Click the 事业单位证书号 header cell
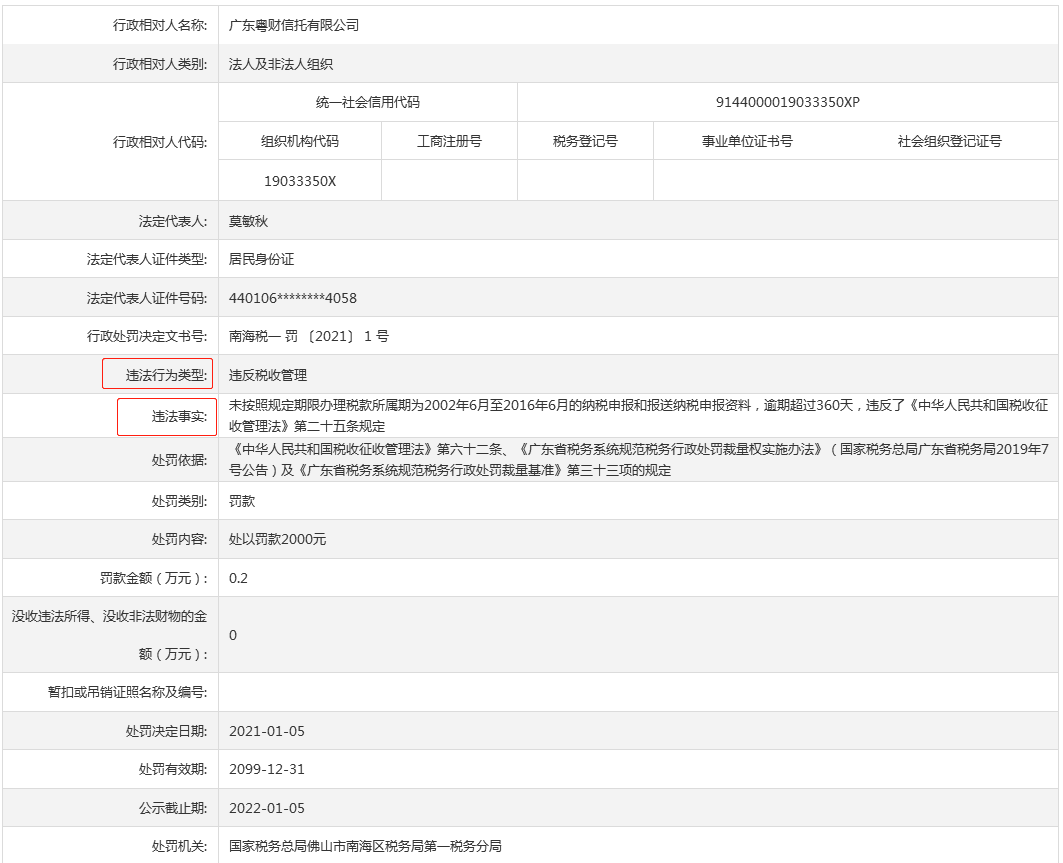 tap(747, 141)
